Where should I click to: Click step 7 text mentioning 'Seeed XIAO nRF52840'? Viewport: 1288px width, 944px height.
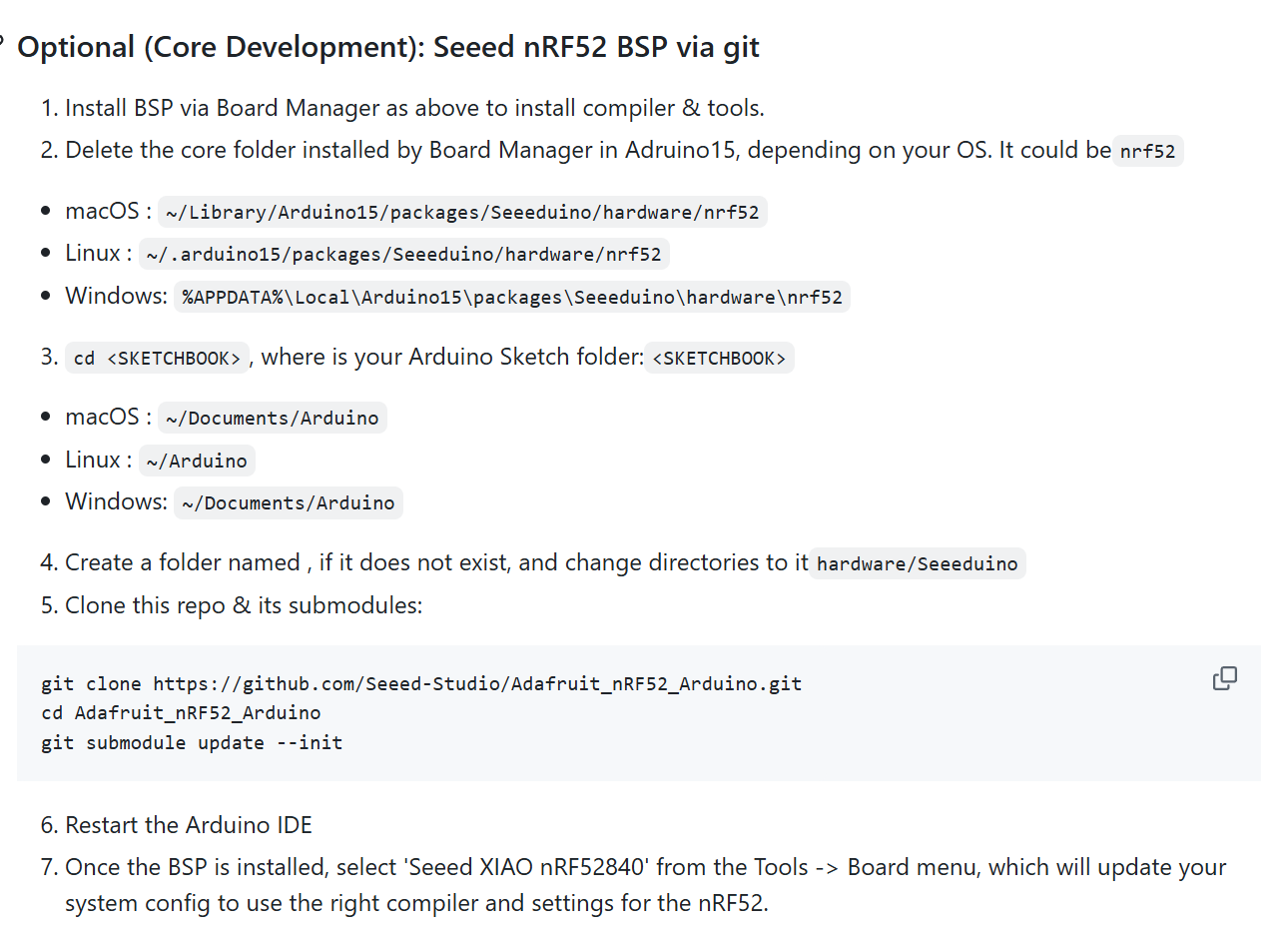(x=645, y=885)
